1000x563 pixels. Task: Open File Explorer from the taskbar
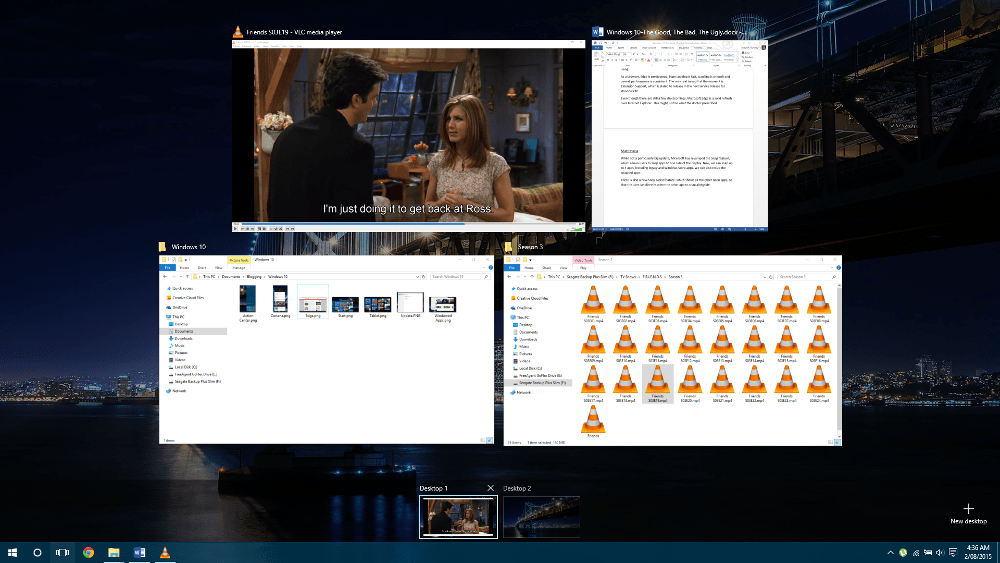[x=114, y=553]
